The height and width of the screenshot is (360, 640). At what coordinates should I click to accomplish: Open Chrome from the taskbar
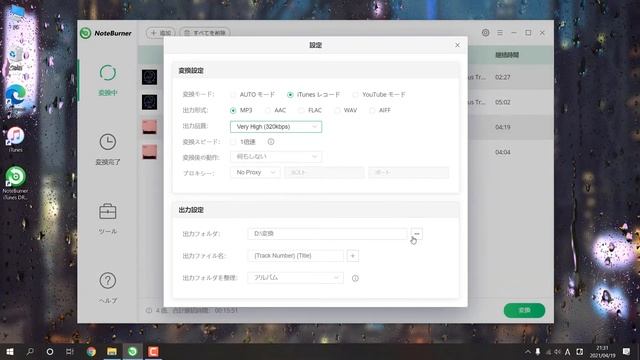click(91, 351)
